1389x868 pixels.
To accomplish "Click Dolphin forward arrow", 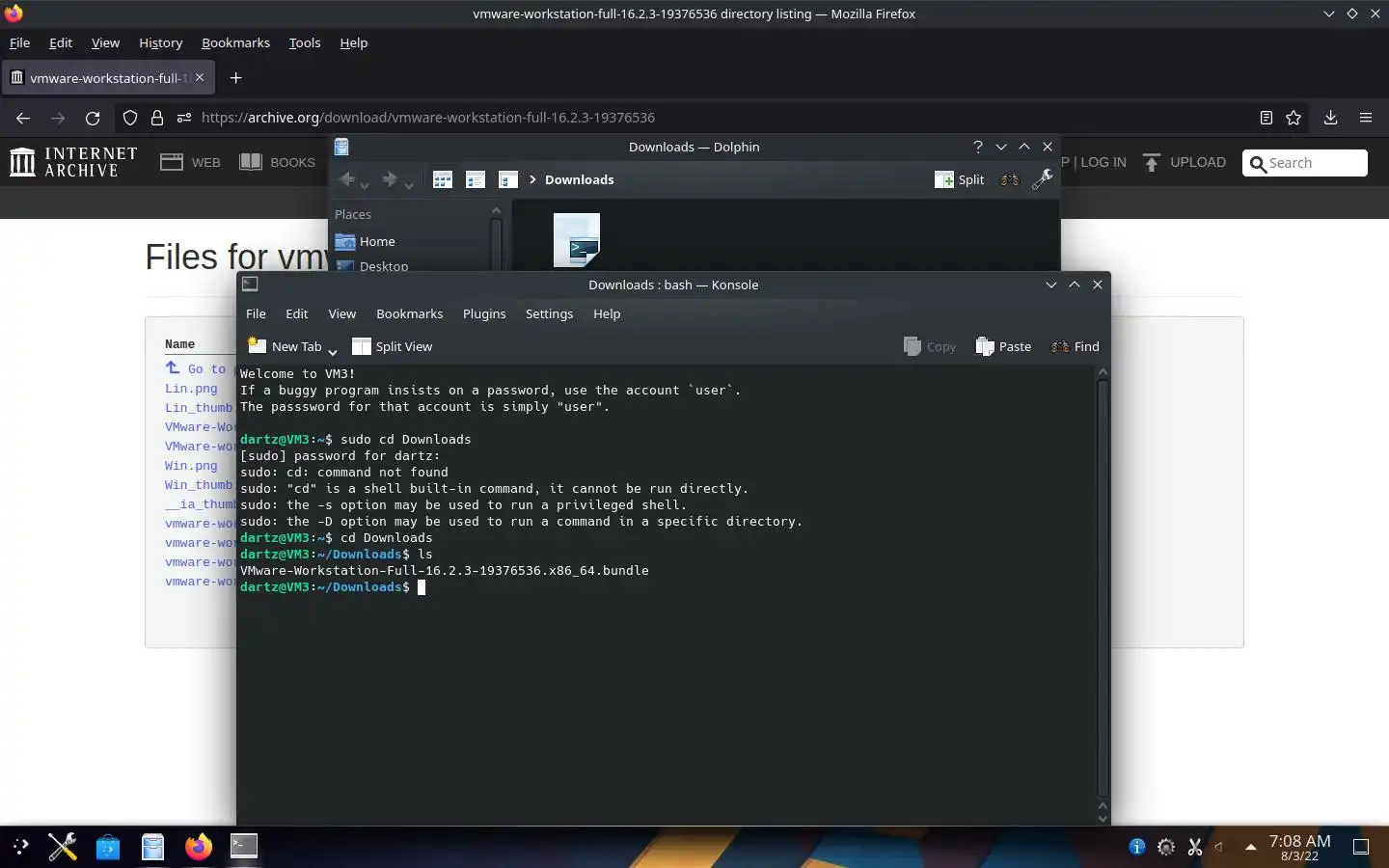I will (390, 179).
